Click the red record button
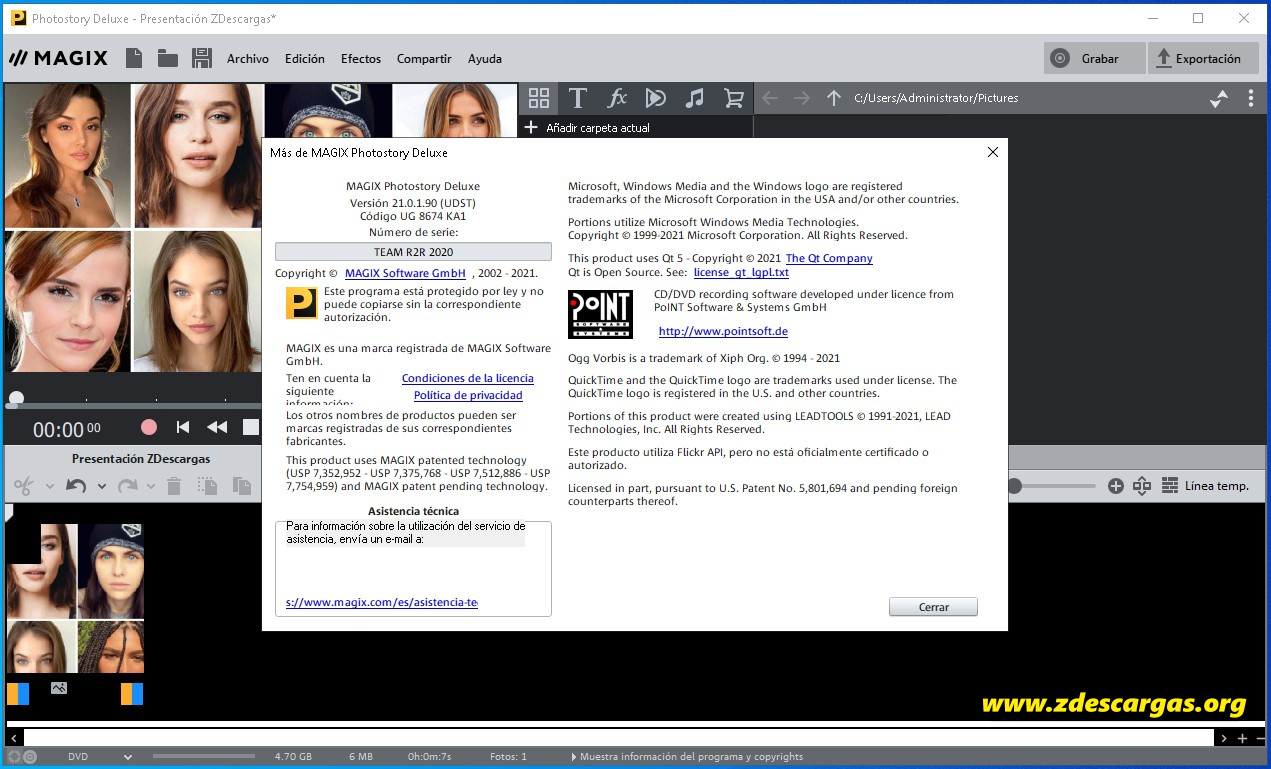Screen dimensions: 1271x769 pyautogui.click(x=149, y=427)
